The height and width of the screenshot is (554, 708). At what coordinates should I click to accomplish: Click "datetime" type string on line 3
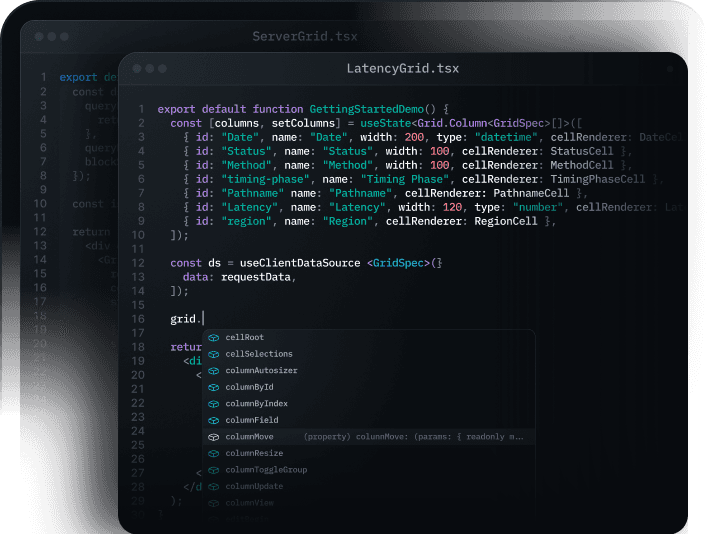(x=506, y=137)
